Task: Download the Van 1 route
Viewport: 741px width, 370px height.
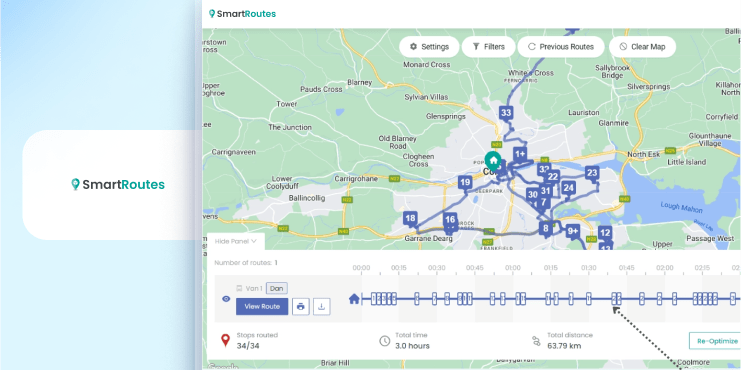Action: click(322, 307)
